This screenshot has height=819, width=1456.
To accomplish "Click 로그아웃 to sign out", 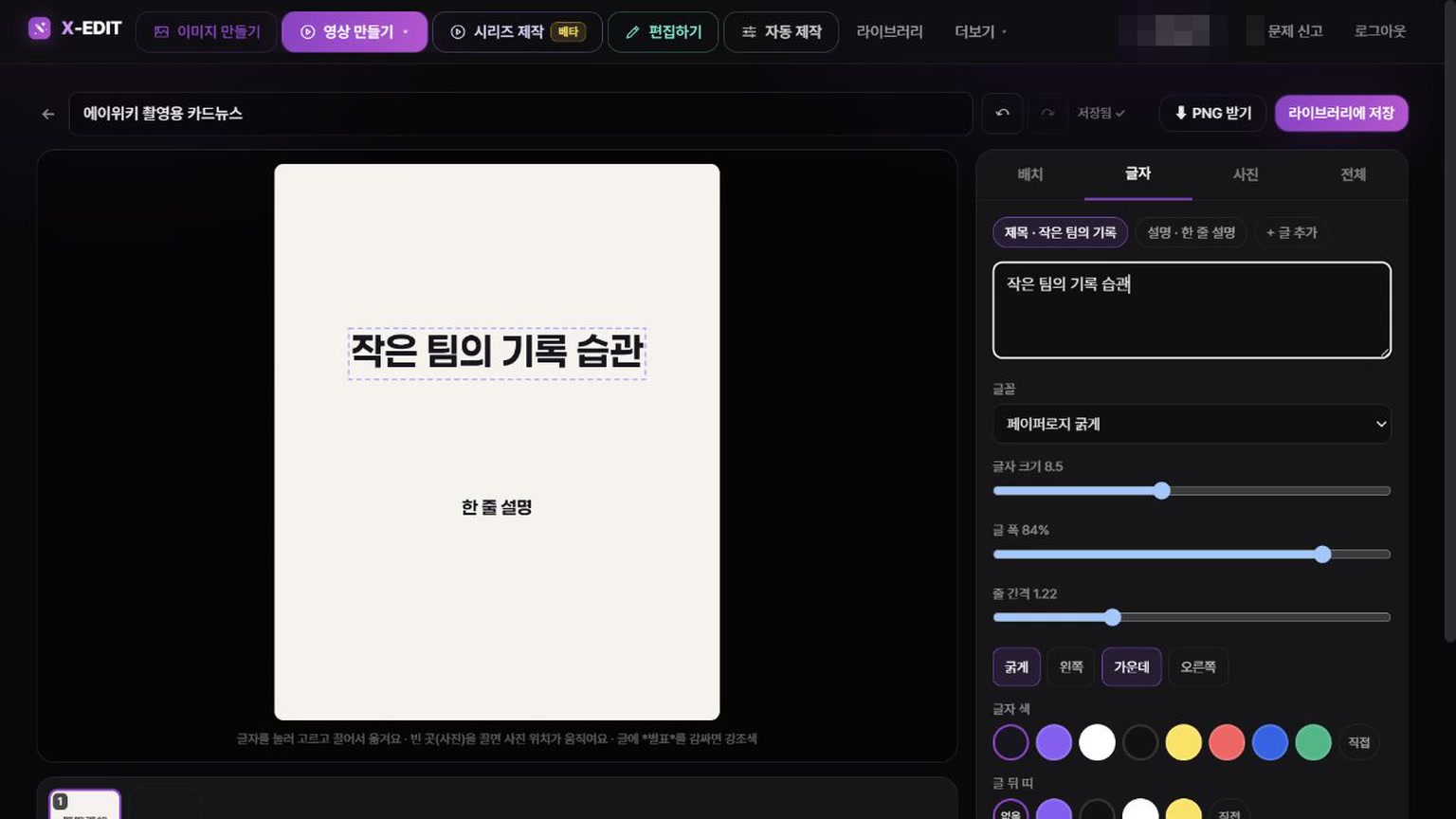I will [1380, 31].
